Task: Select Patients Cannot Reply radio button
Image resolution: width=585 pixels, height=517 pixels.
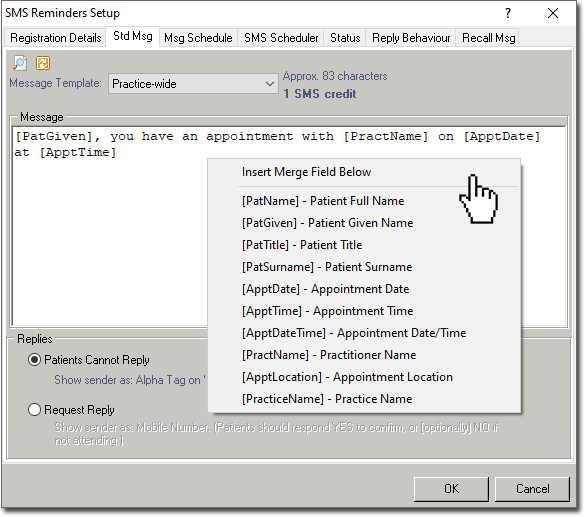Action: (x=34, y=360)
